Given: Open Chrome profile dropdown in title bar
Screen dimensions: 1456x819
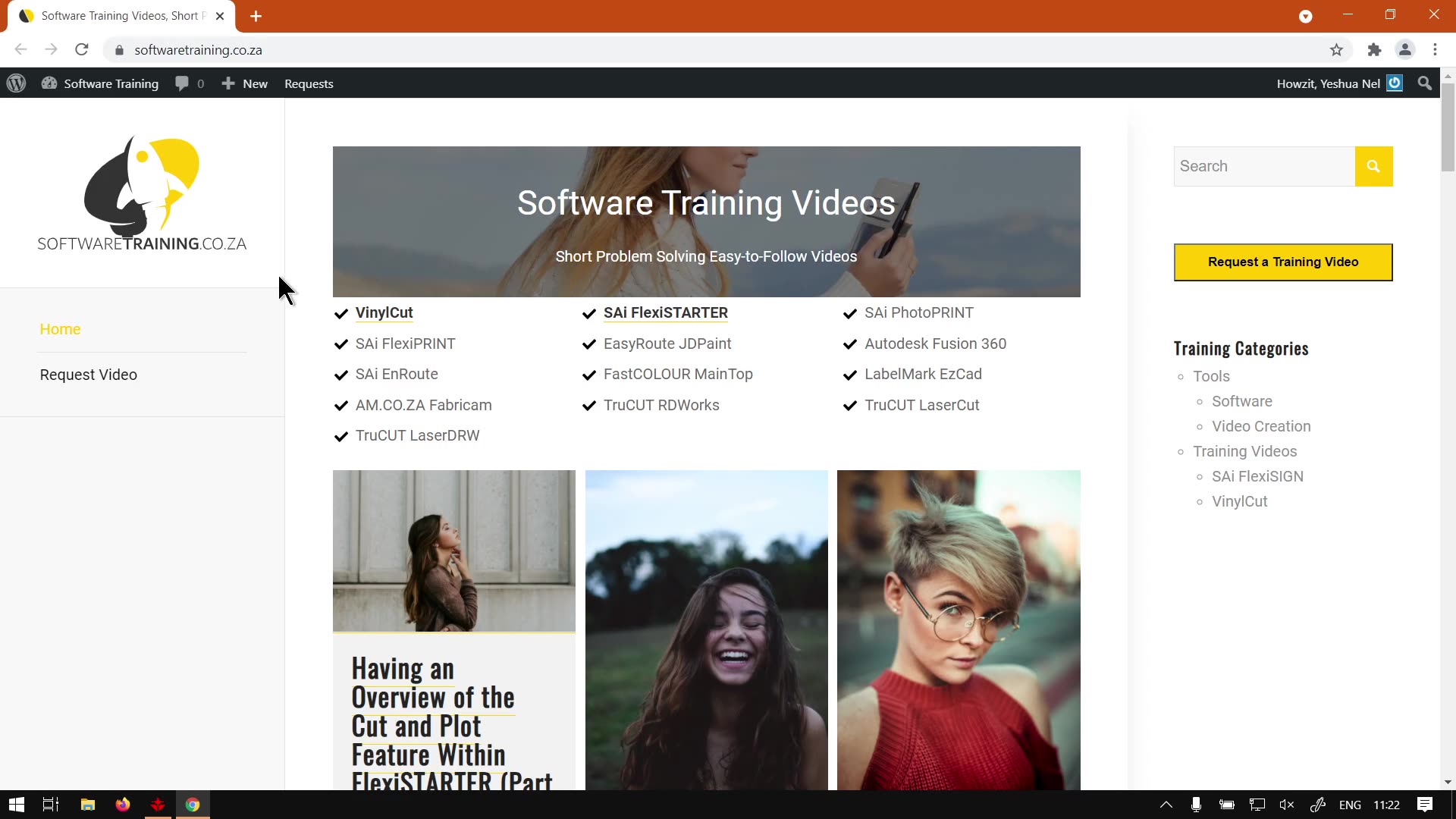Looking at the screenshot, I should pyautogui.click(x=1305, y=16).
